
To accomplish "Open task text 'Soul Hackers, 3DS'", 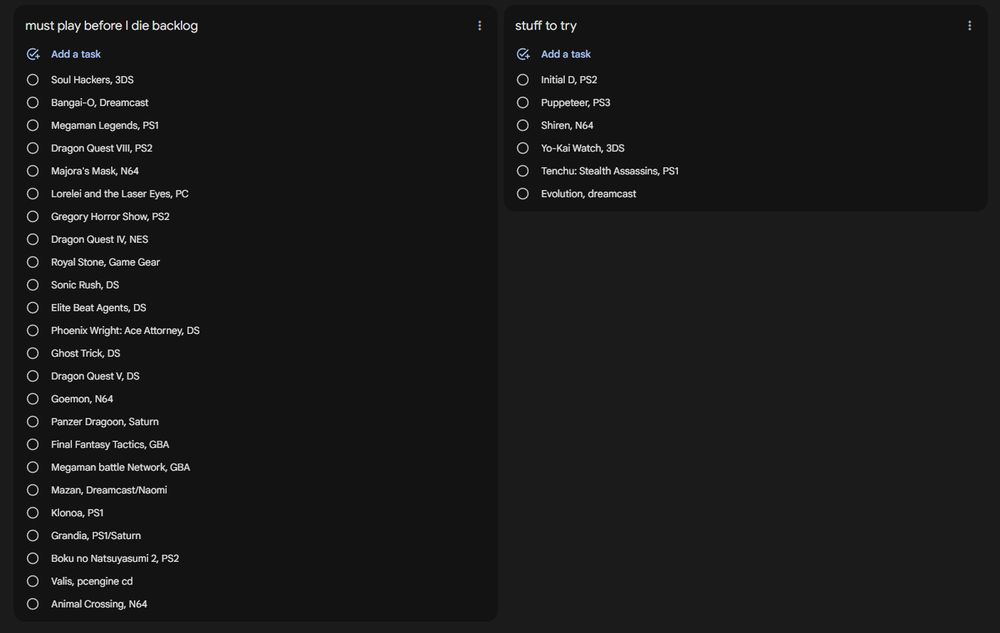I will coord(92,80).
